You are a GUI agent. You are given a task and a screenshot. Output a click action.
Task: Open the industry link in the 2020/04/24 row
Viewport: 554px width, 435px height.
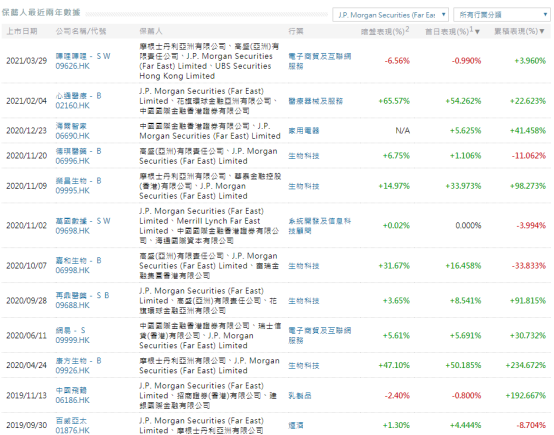click(x=304, y=365)
